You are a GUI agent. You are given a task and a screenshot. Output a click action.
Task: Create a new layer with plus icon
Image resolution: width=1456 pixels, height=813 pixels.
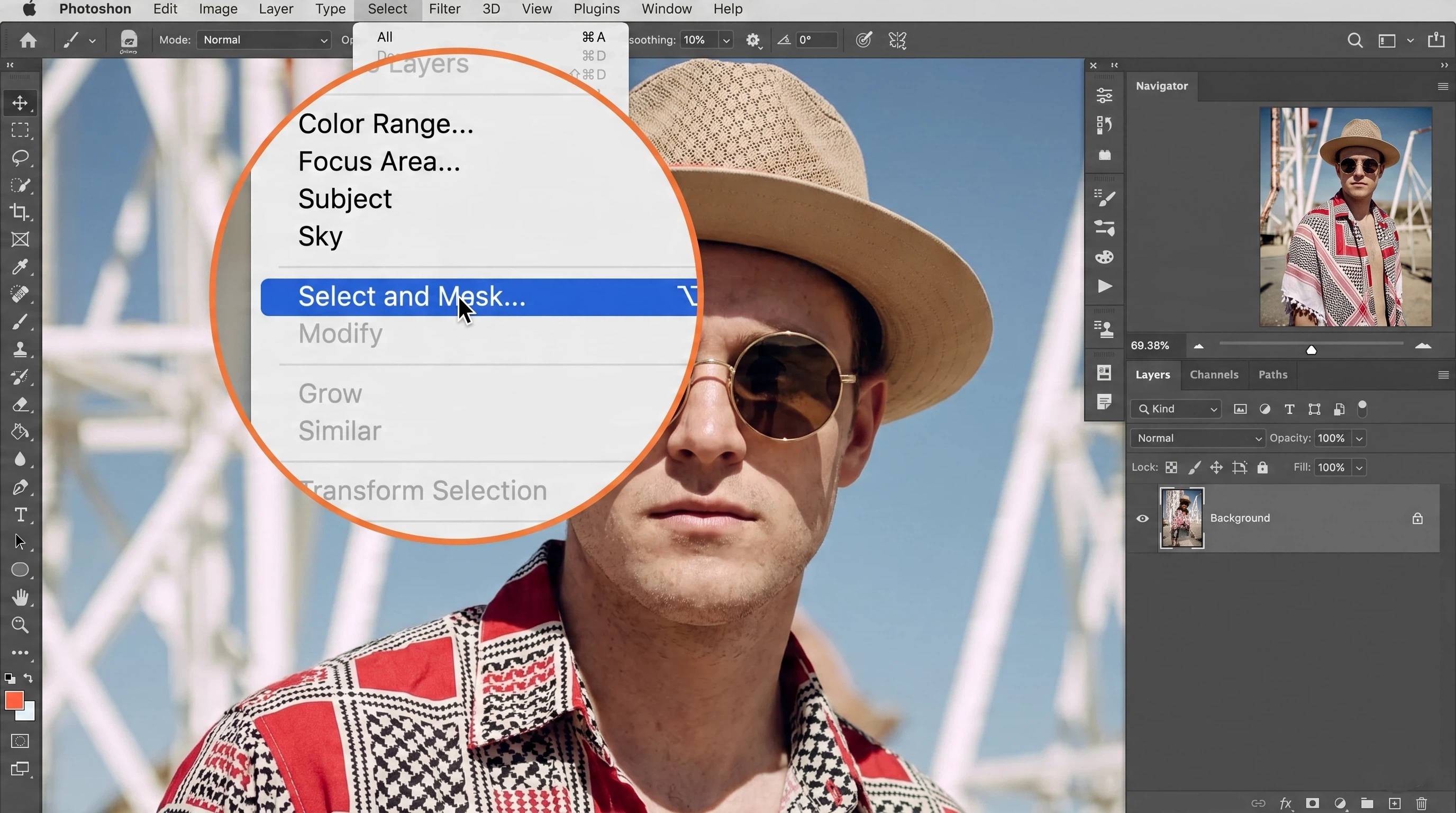point(1395,803)
